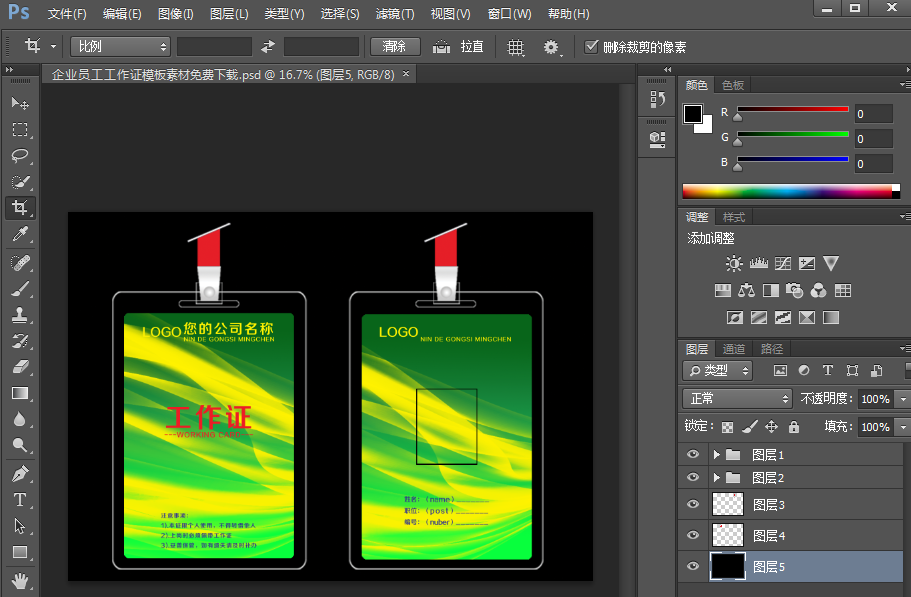This screenshot has height=597, width=911.
Task: Select the Eyedropper tool
Action: pyautogui.click(x=20, y=234)
